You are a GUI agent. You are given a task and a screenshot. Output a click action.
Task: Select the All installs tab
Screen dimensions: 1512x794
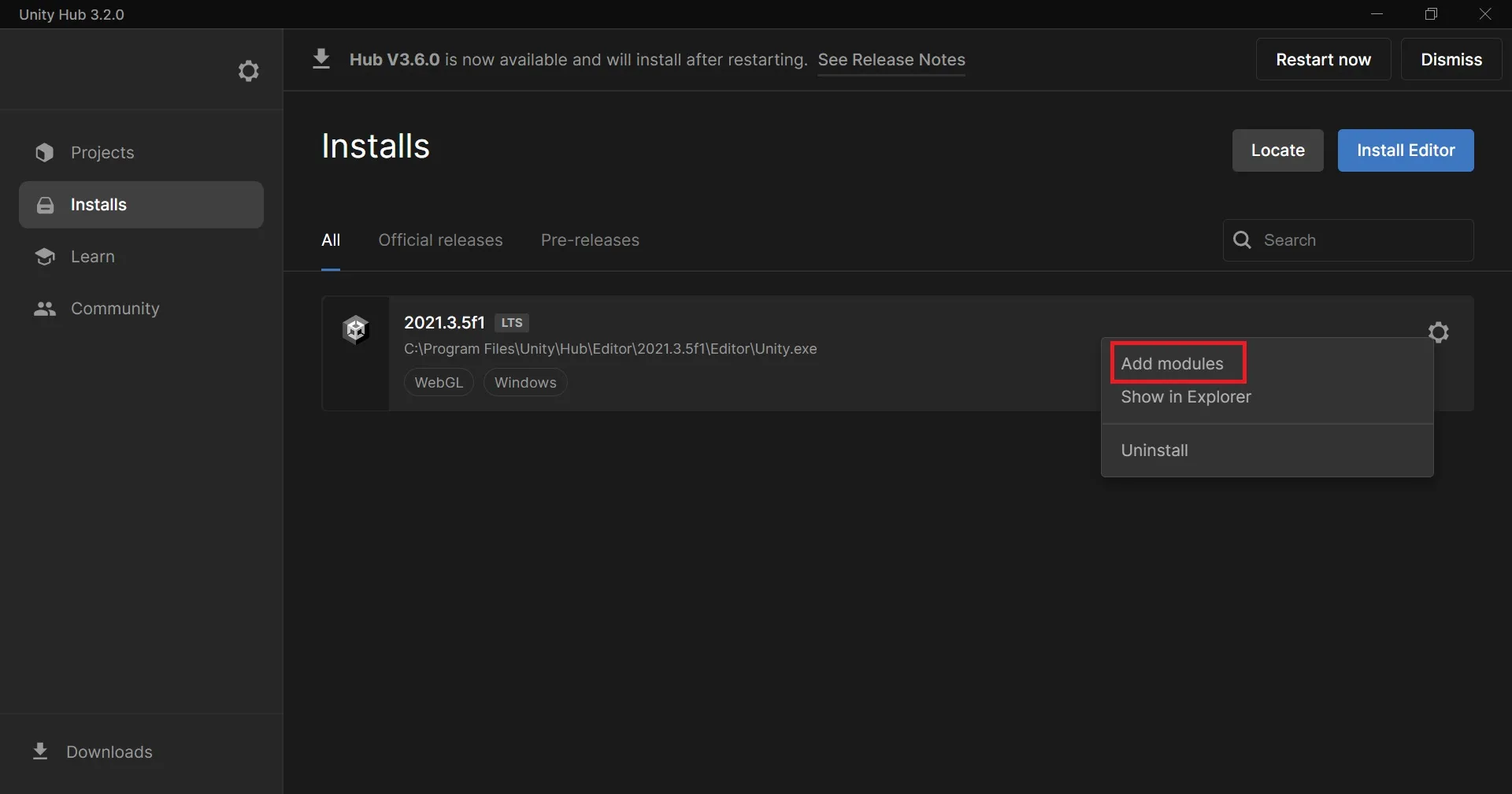coord(331,240)
